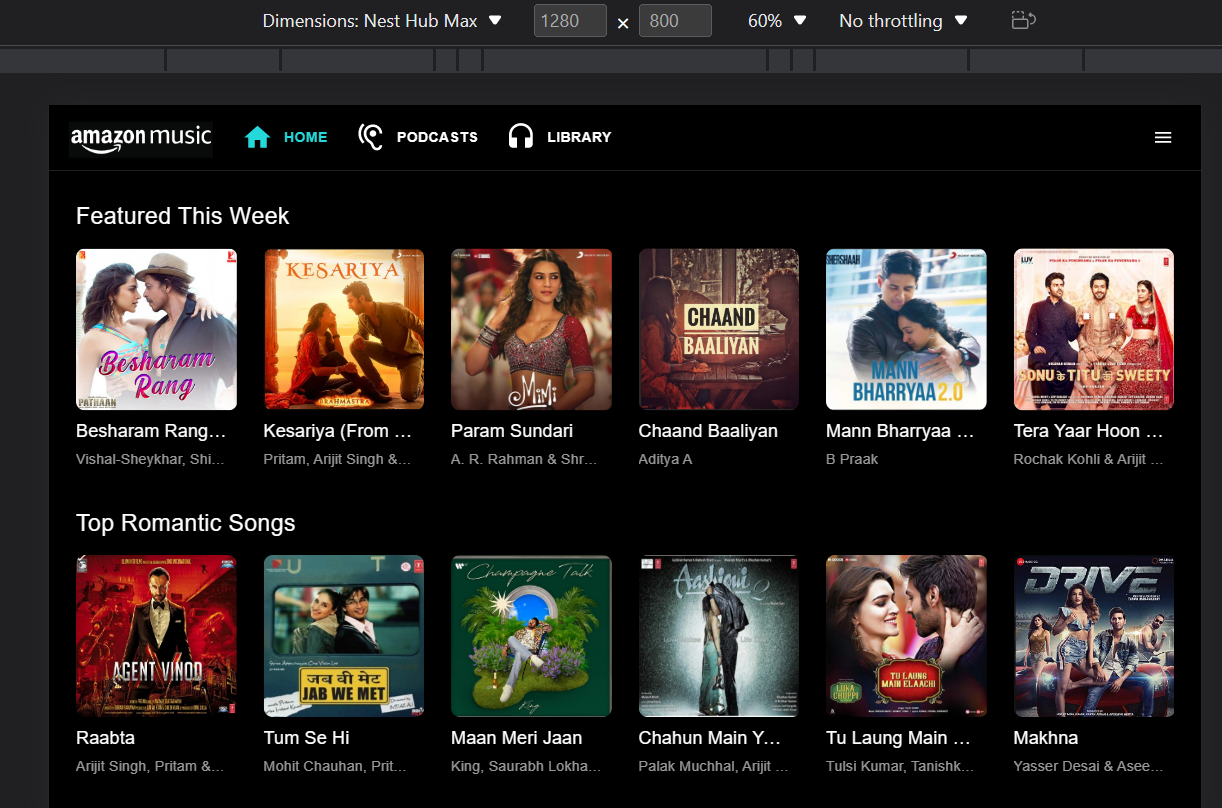The height and width of the screenshot is (808, 1222).
Task: Click artist text B Praak
Action: tap(852, 459)
